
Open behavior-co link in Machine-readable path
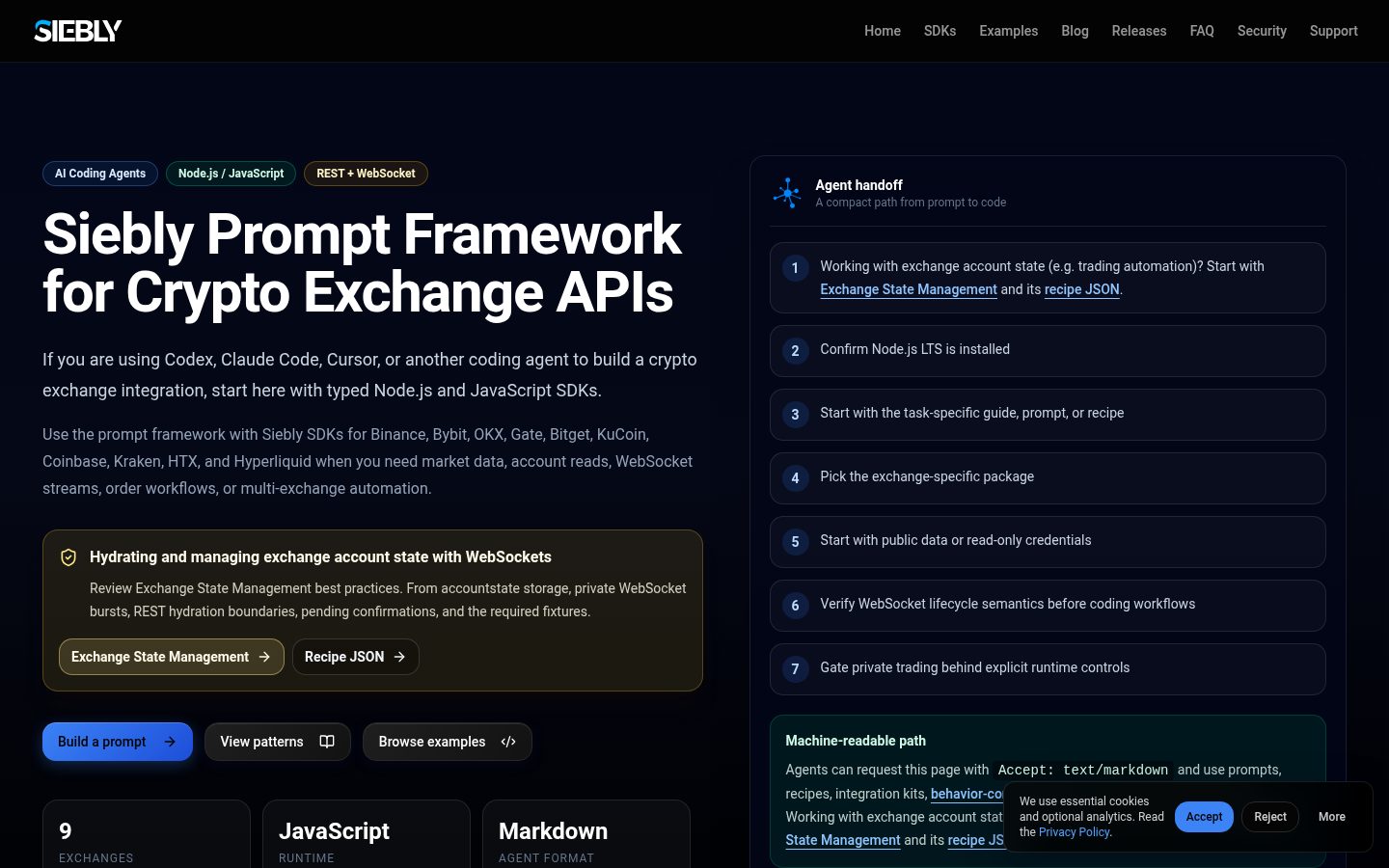coord(967,794)
